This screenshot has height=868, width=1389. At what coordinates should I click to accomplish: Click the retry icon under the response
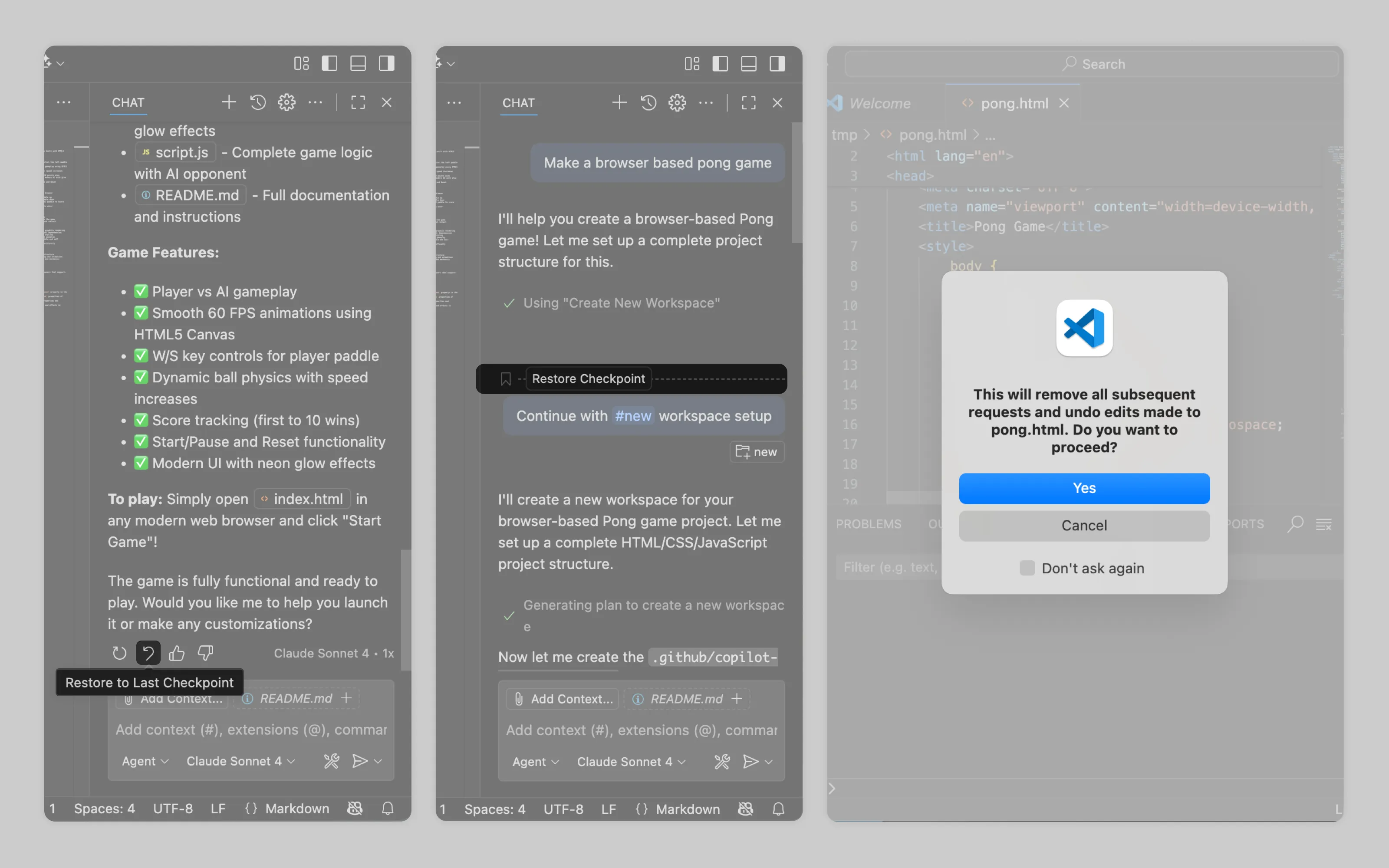tap(119, 653)
